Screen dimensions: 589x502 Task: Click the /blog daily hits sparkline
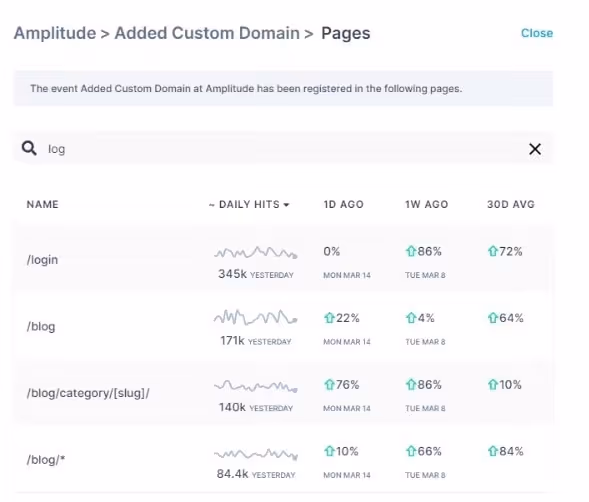pyautogui.click(x=256, y=317)
